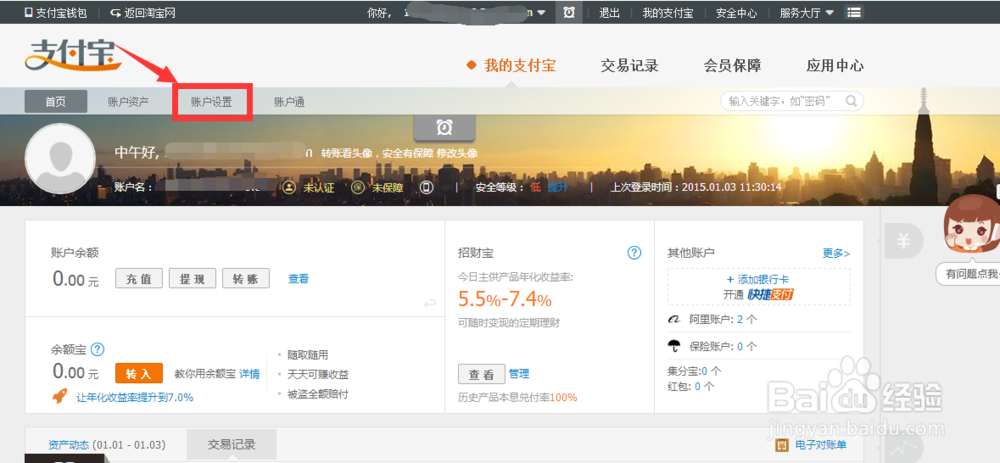Select the 我的支付宝 main tab
Viewport: 1000px width, 463px height.
520,65
